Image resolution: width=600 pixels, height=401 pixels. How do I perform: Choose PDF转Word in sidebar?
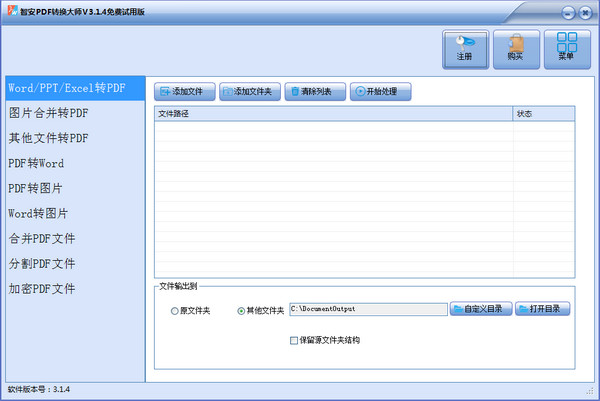click(75, 163)
